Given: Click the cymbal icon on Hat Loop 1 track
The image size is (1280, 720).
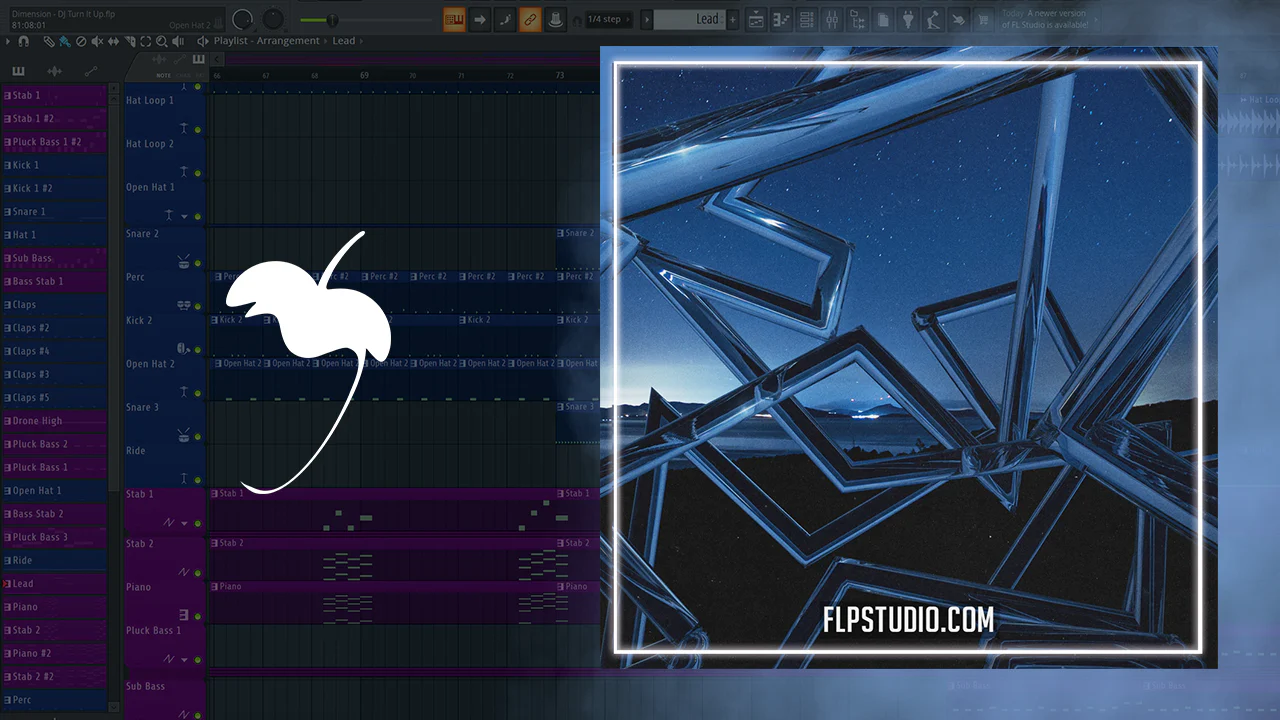Looking at the screenshot, I should tap(184, 128).
